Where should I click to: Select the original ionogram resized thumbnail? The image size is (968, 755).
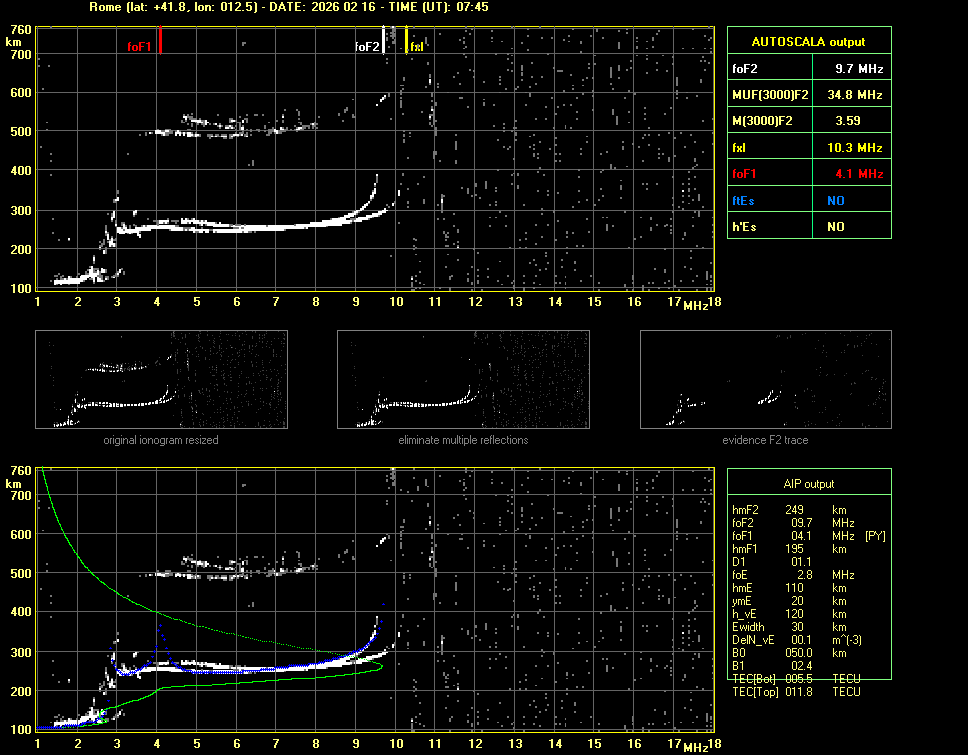point(161,379)
